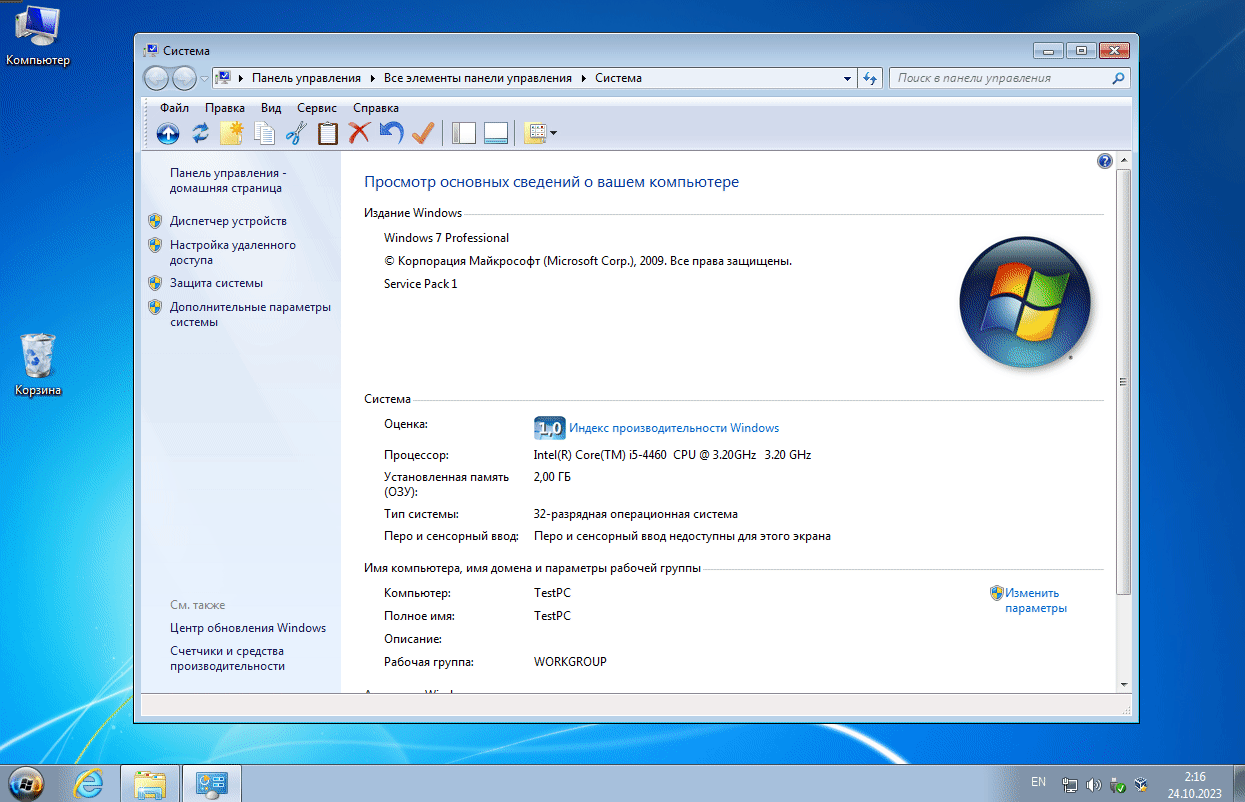Open the Файл menu
Image resolution: width=1245 pixels, height=802 pixels.
(174, 108)
